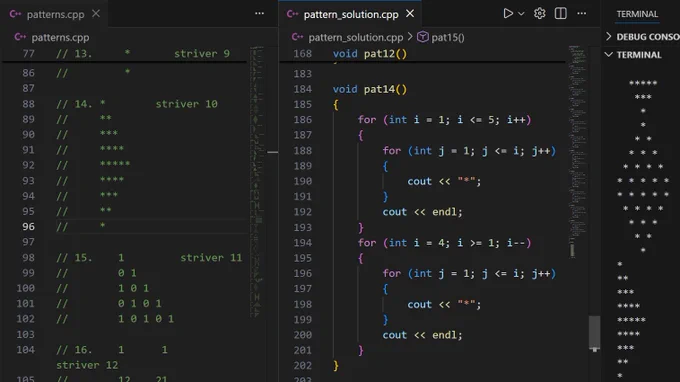680x382 pixels.
Task: Place cursor on void pat14() declaration
Action: coord(370,89)
